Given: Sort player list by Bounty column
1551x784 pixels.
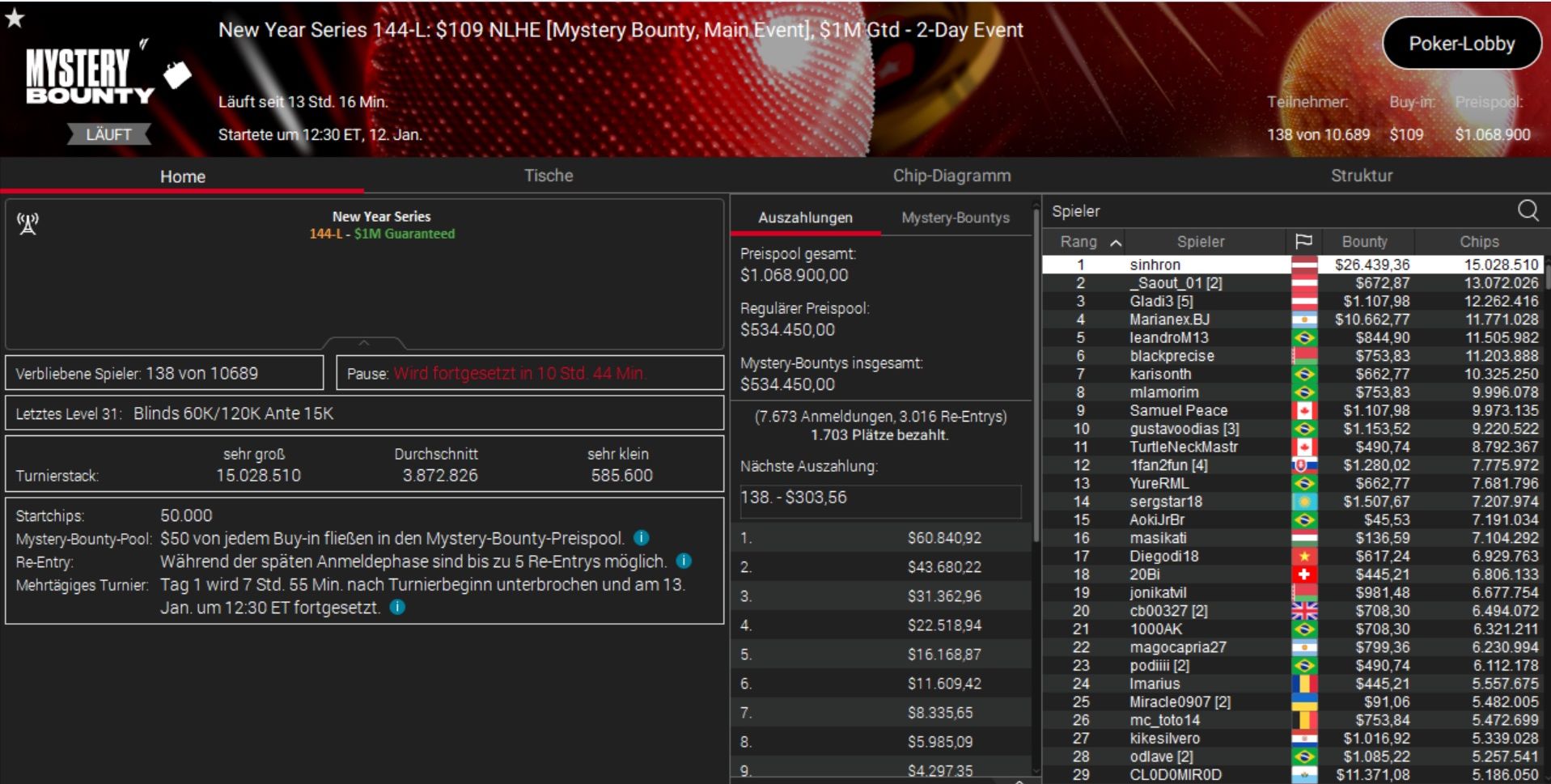Looking at the screenshot, I should pos(1364,242).
